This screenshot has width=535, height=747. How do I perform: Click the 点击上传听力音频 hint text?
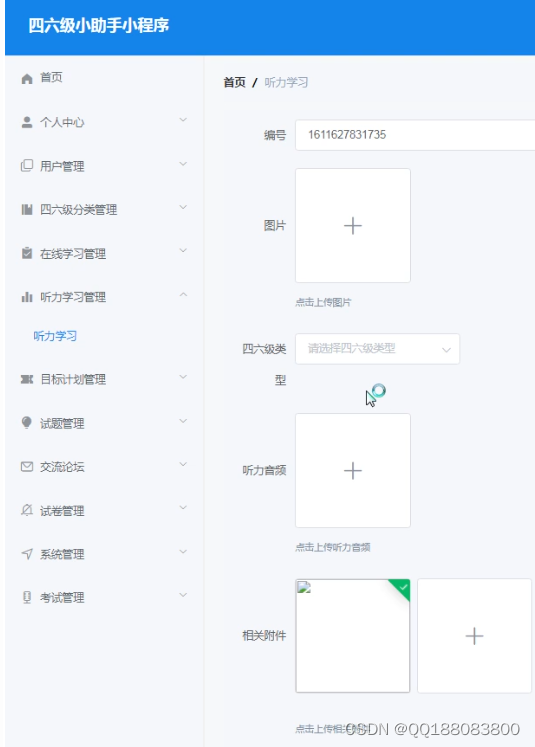pyautogui.click(x=333, y=547)
